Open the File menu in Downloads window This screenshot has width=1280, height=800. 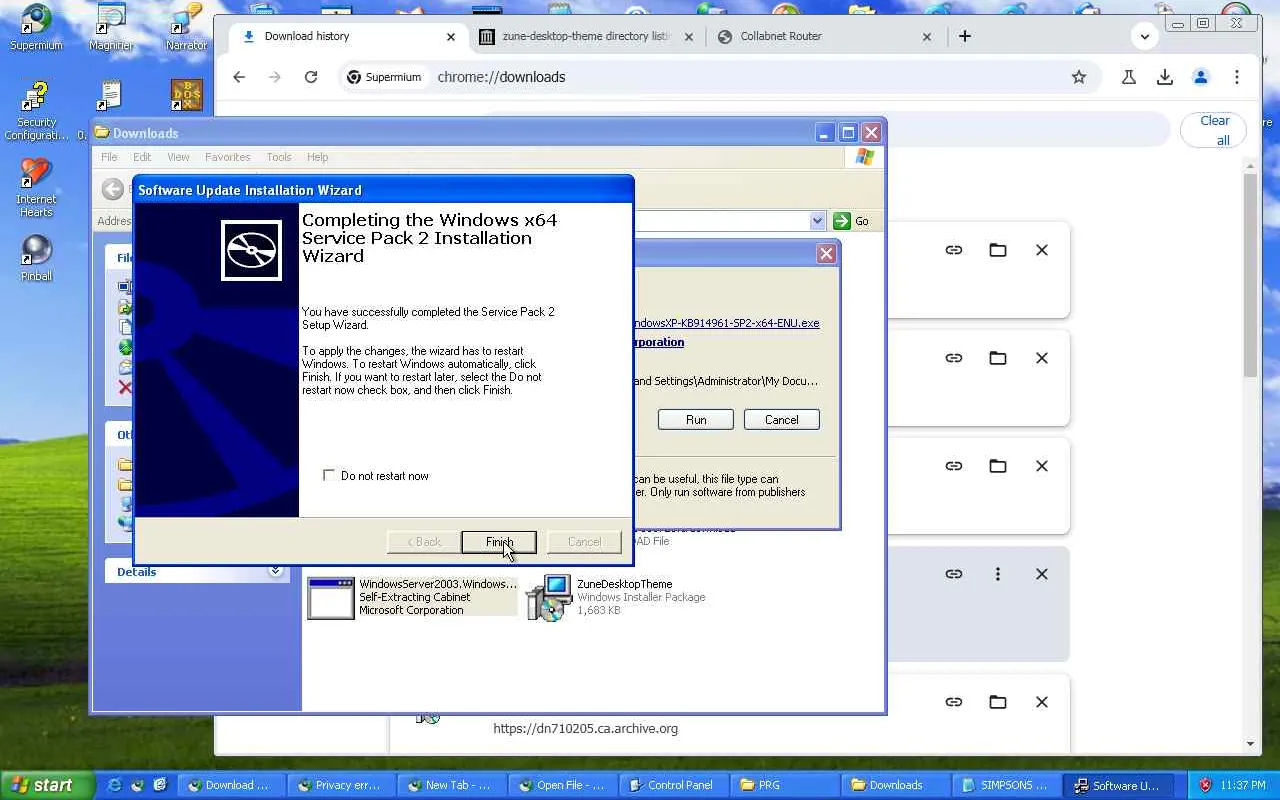point(109,157)
